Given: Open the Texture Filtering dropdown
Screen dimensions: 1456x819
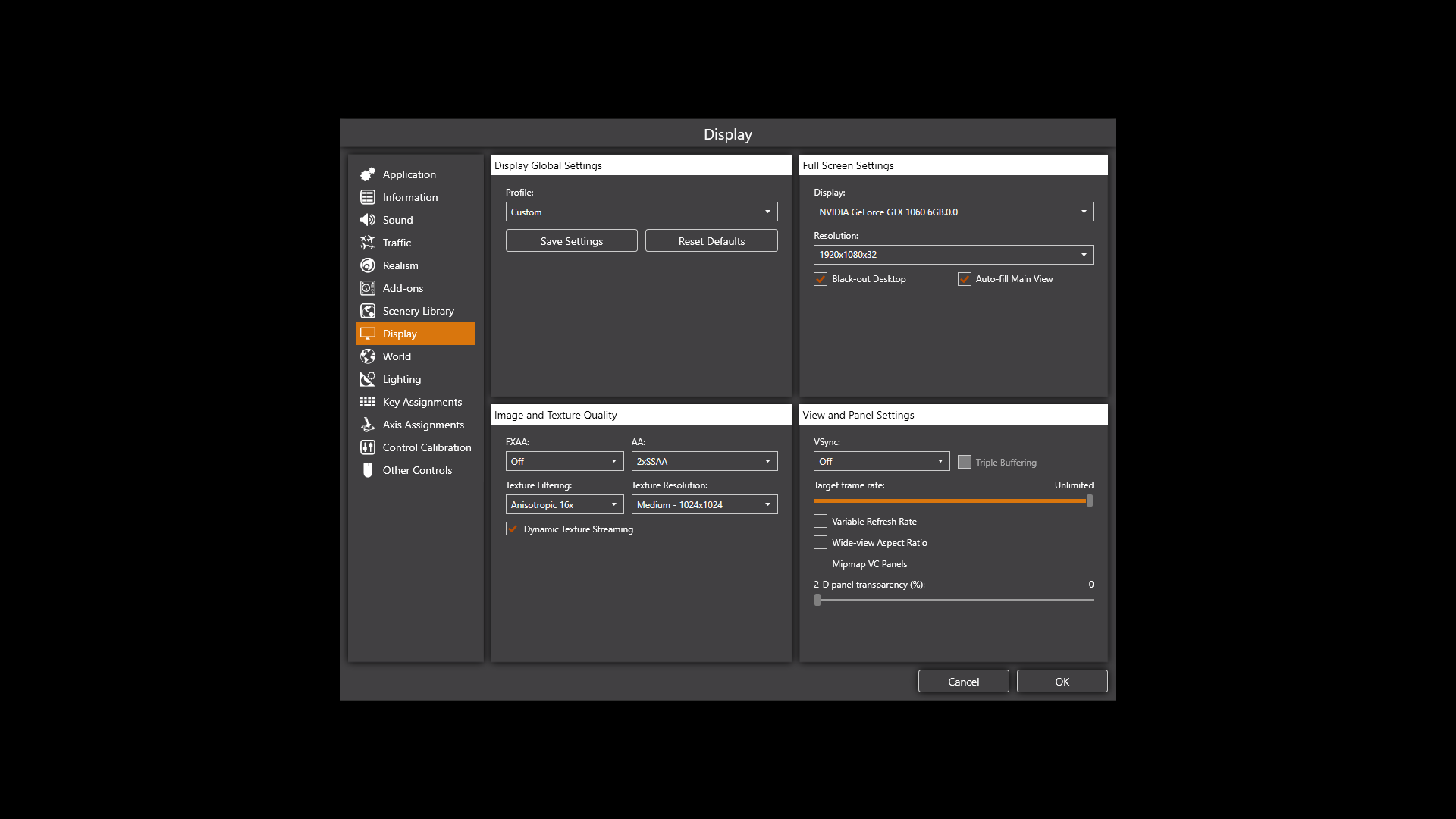Looking at the screenshot, I should [564, 504].
